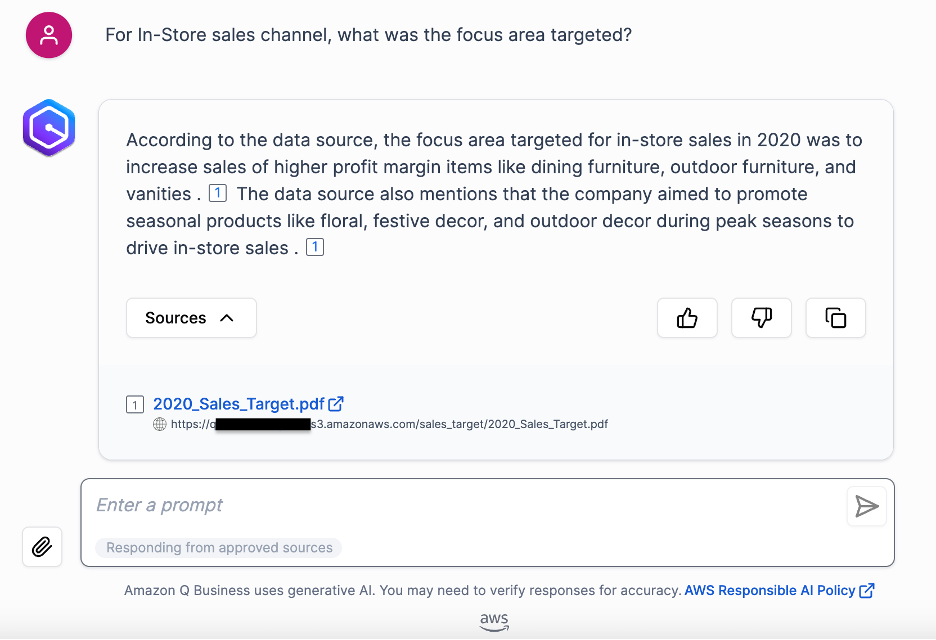Open the 2020_Sales_Target.pdf source link
The height and width of the screenshot is (640, 936).
(x=239, y=404)
